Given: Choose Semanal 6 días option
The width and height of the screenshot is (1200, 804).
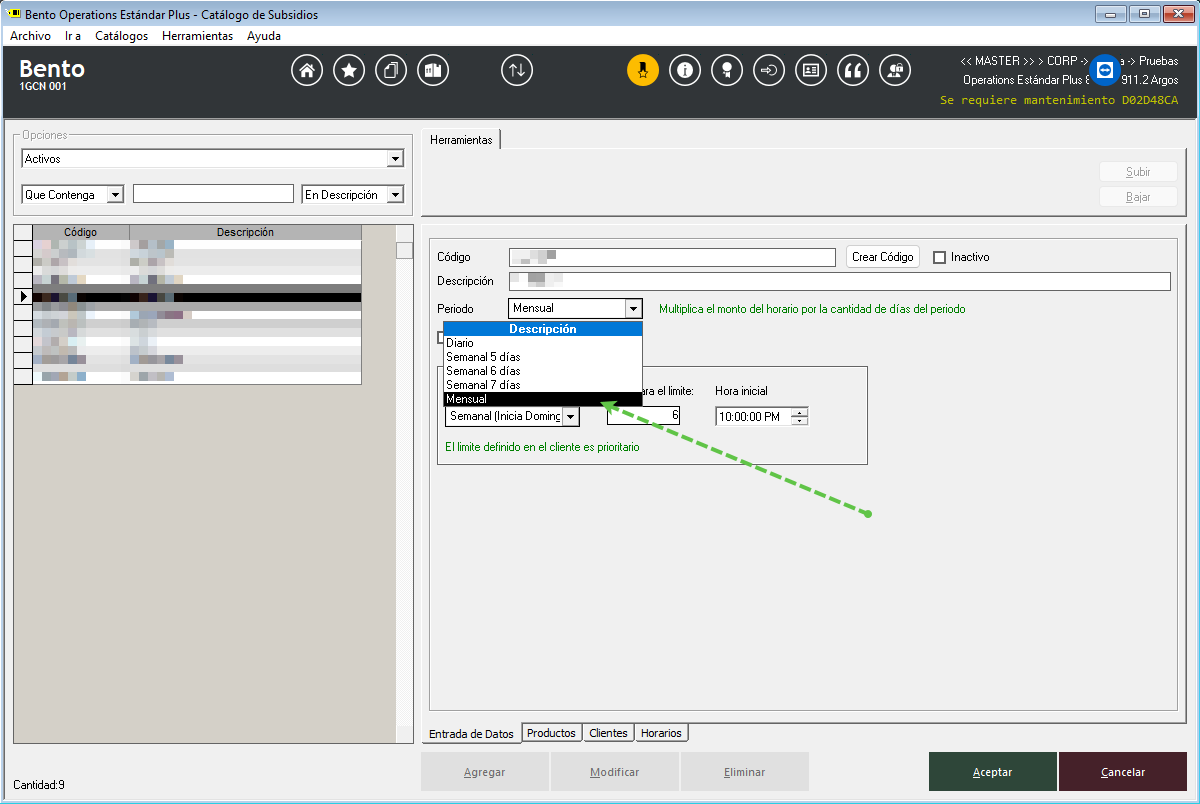Looking at the screenshot, I should click(x=542, y=371).
